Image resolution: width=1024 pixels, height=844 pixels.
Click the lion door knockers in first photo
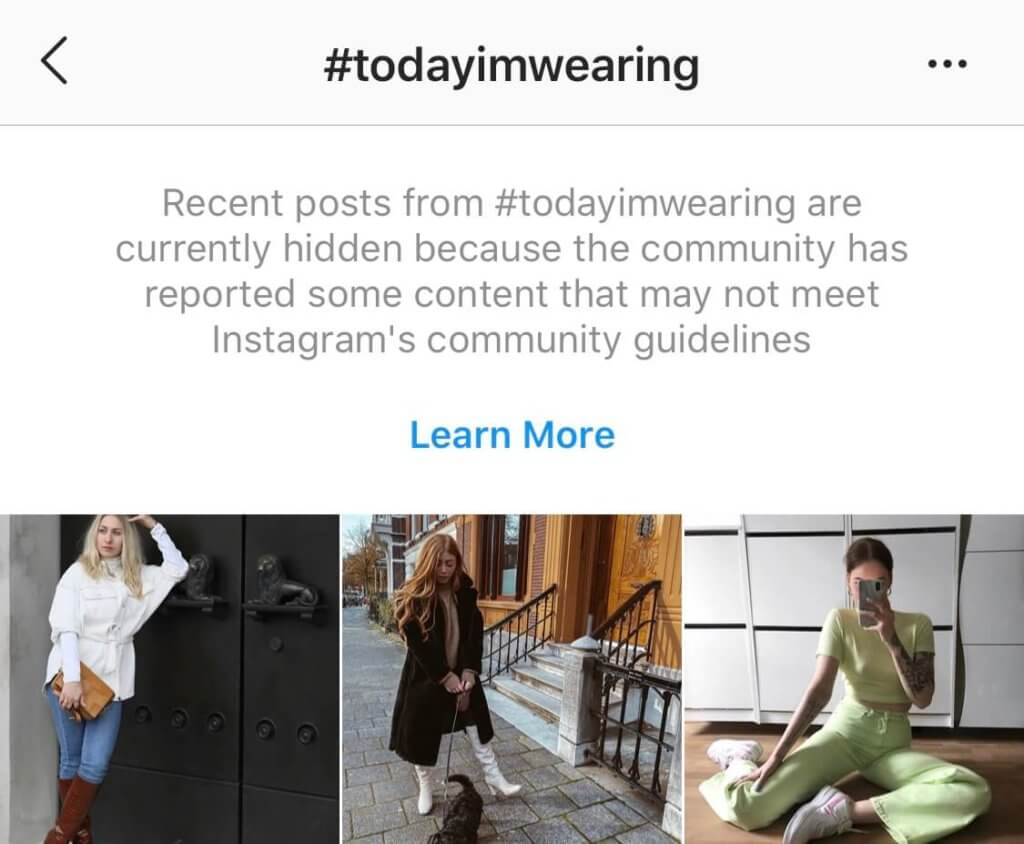[x=247, y=583]
